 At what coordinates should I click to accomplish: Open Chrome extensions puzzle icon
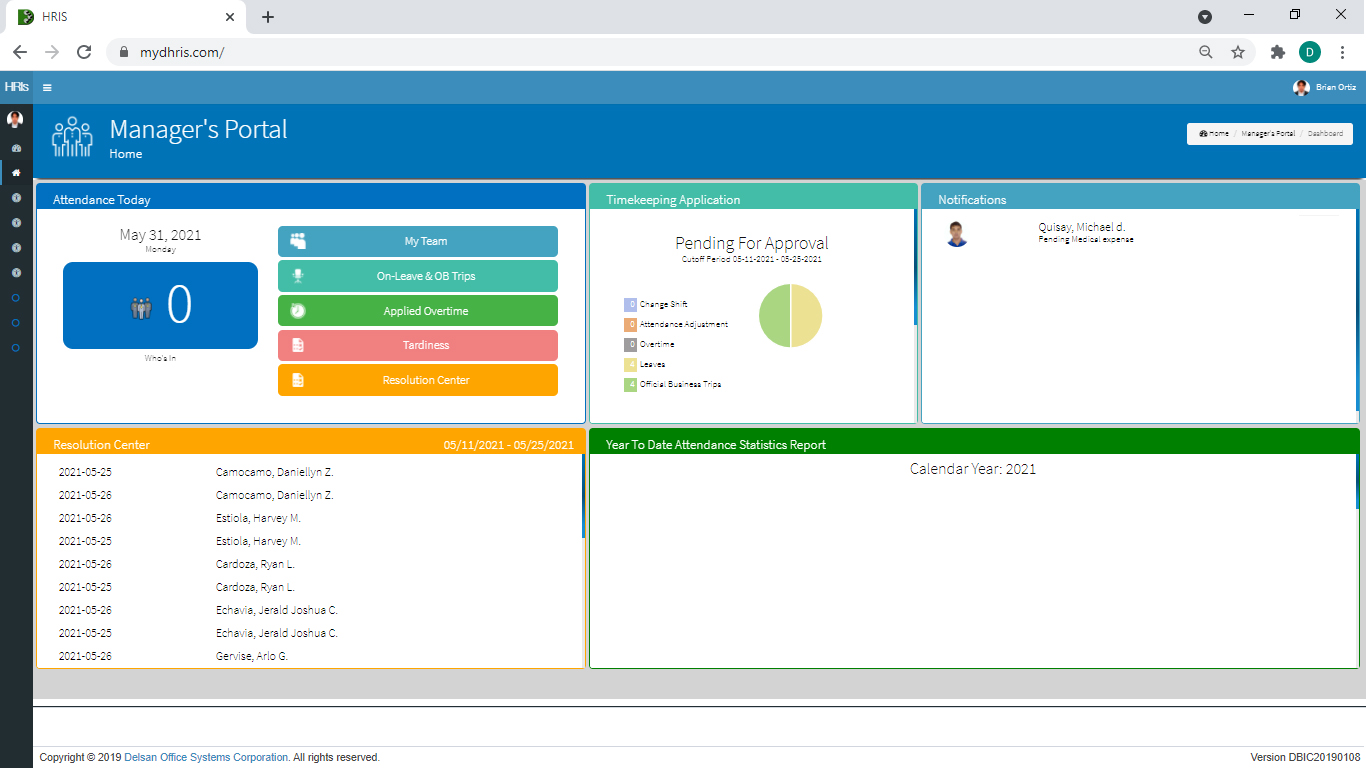(1277, 52)
